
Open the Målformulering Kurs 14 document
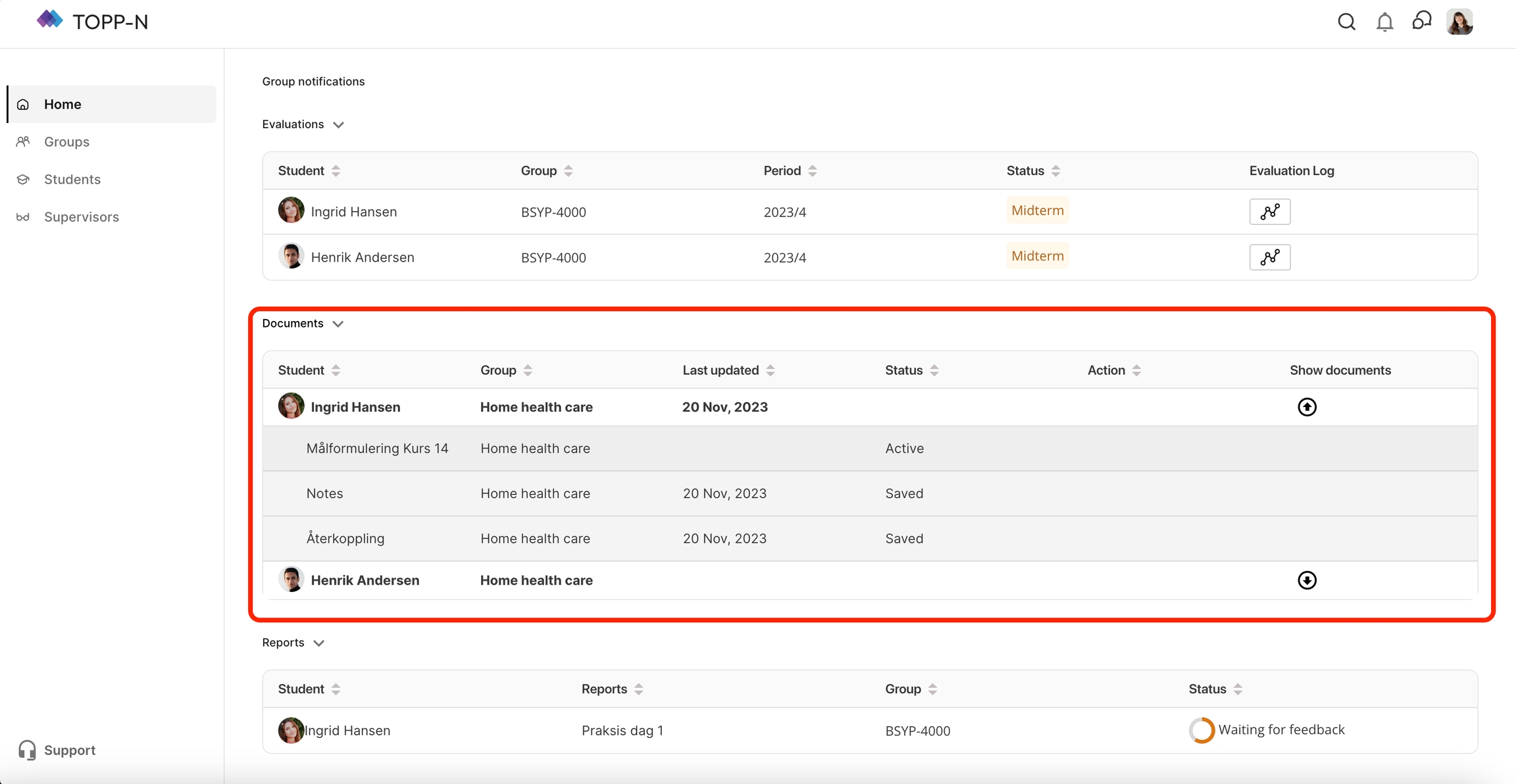tap(377, 449)
